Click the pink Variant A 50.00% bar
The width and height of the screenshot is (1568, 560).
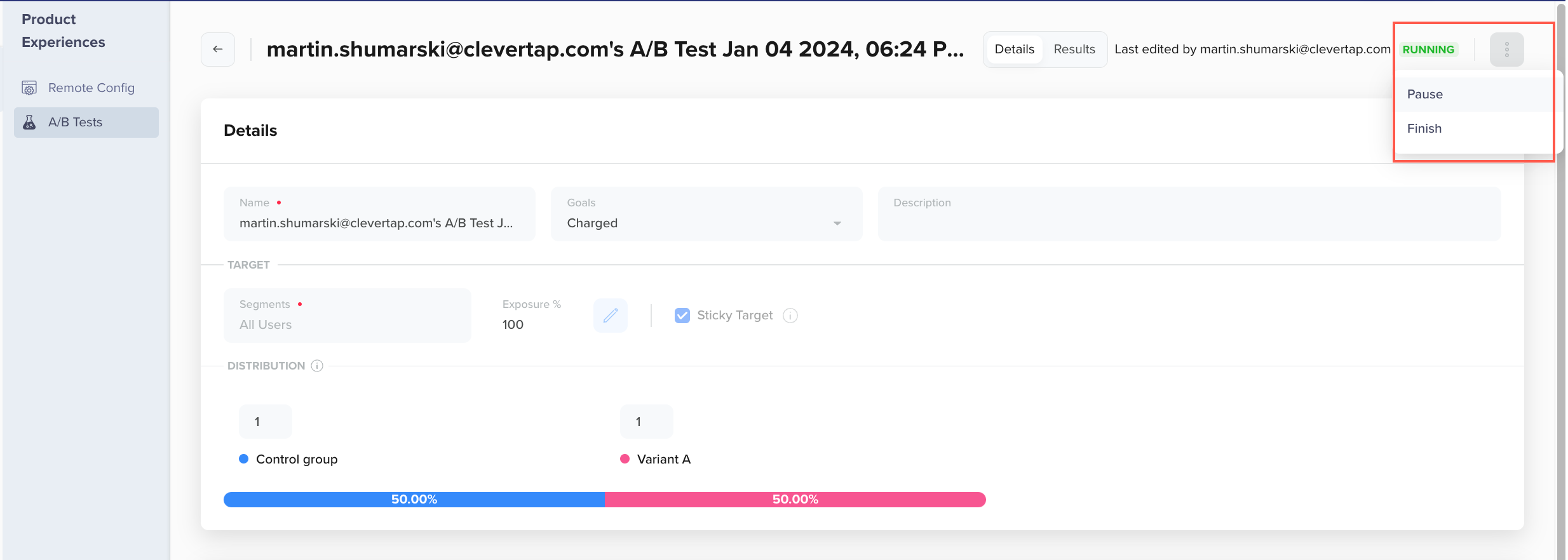(795, 500)
